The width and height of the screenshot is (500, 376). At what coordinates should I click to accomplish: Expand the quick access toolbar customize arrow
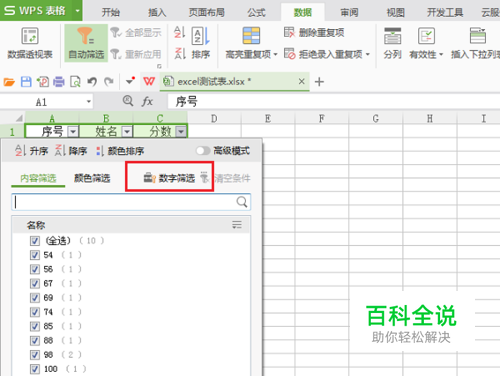(130, 81)
